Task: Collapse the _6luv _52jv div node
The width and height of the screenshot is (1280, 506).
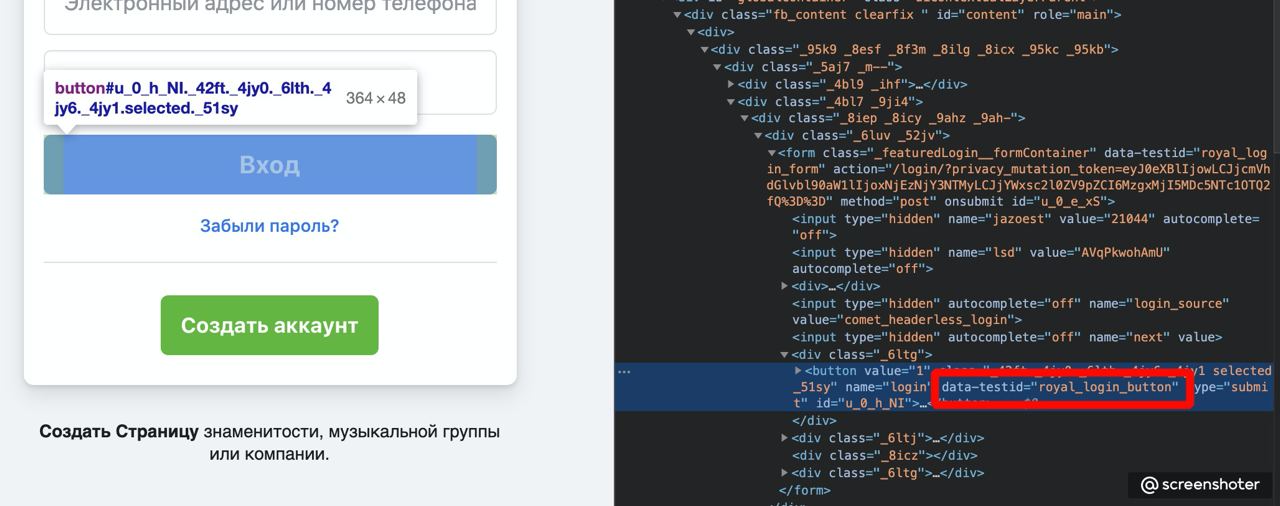Action: coord(758,135)
